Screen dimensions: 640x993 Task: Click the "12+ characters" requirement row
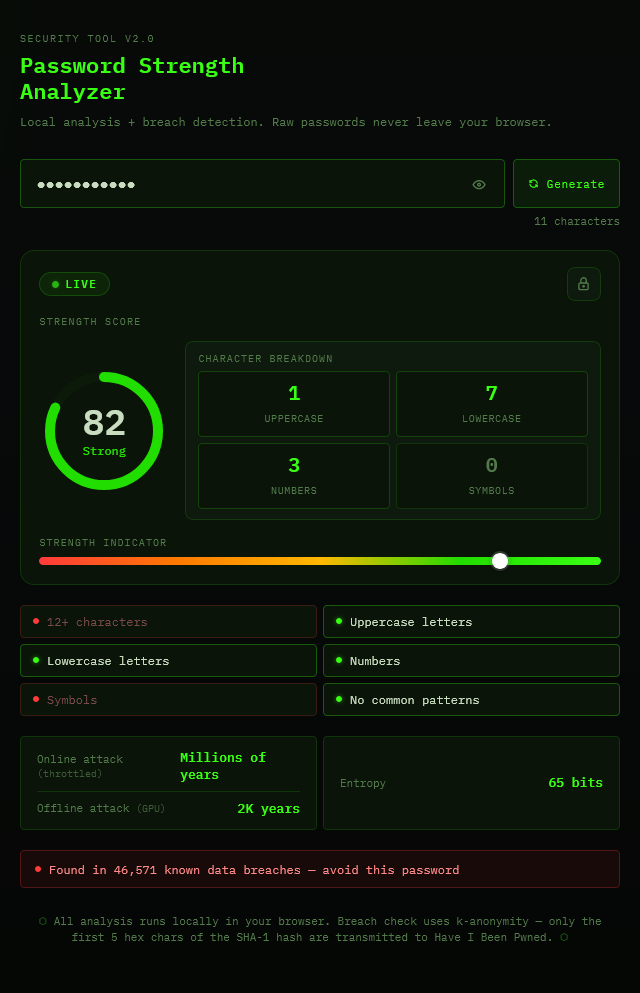[x=168, y=622]
